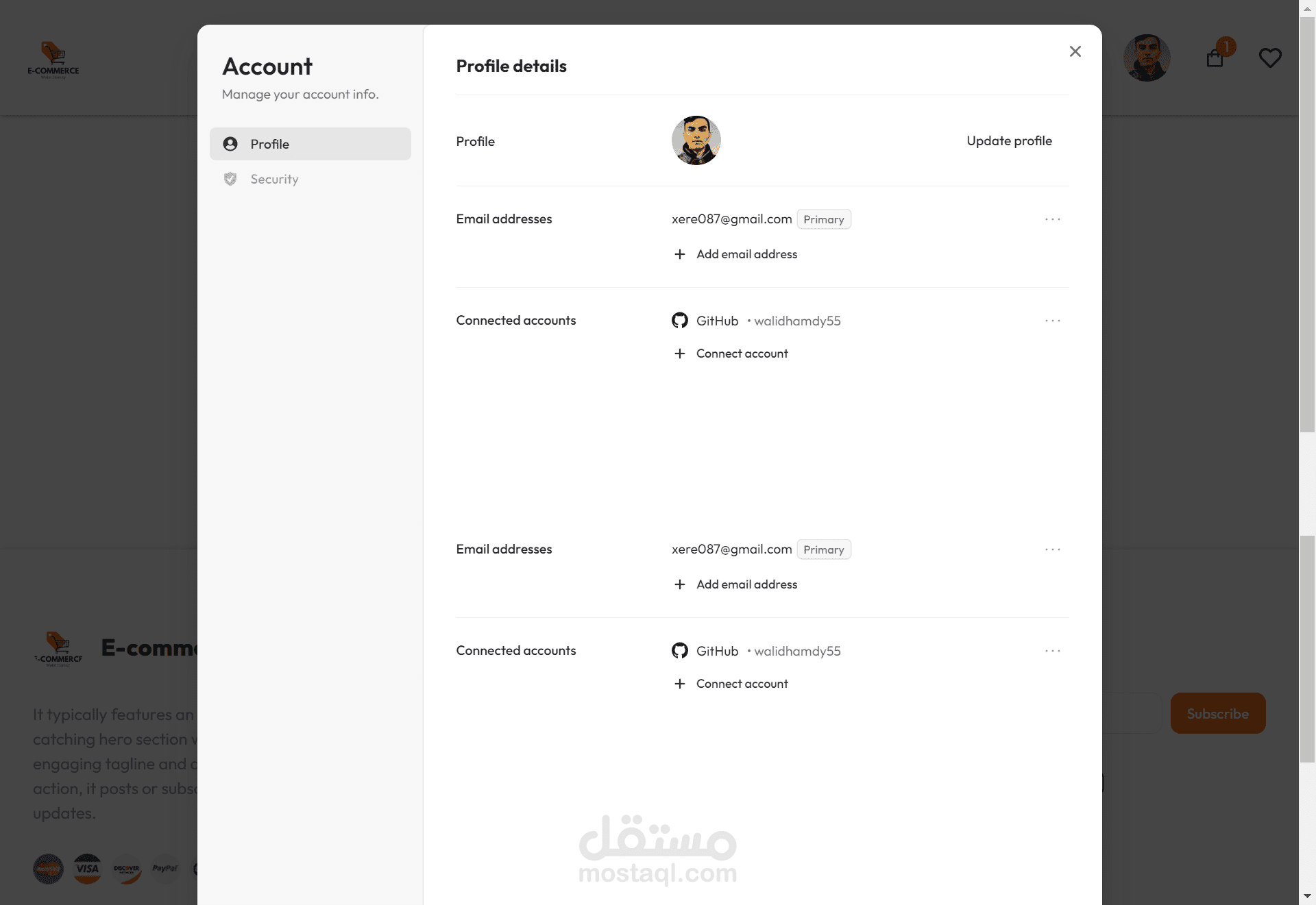This screenshot has width=1316, height=905.
Task: Open options menu for primary email address
Action: click(1052, 219)
